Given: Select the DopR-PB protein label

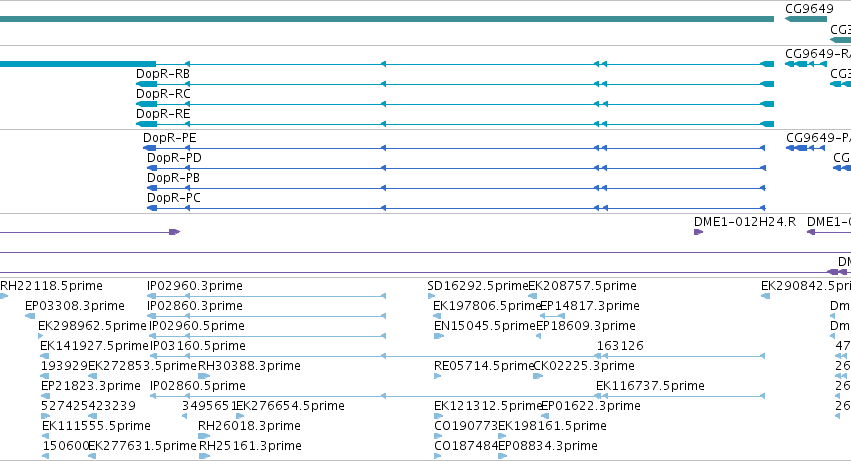Looking at the screenshot, I should 174,178.
